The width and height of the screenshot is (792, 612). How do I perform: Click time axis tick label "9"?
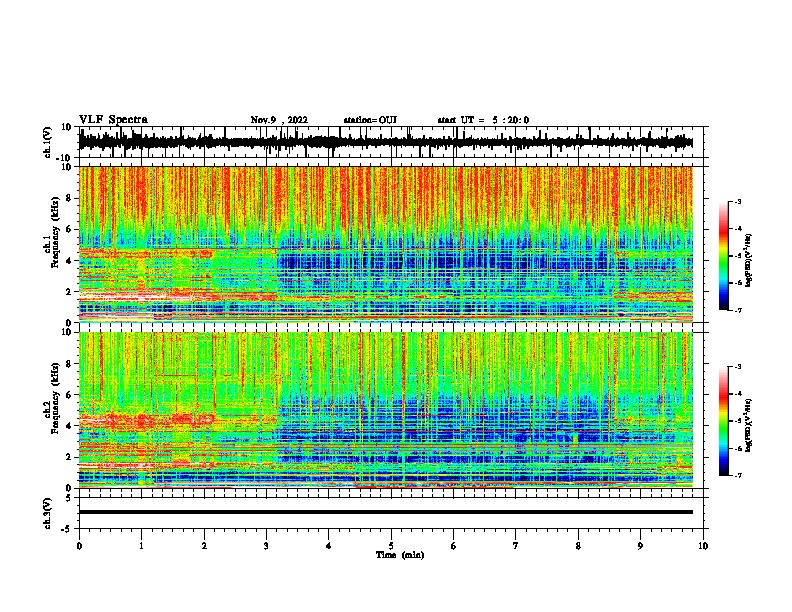[640, 546]
